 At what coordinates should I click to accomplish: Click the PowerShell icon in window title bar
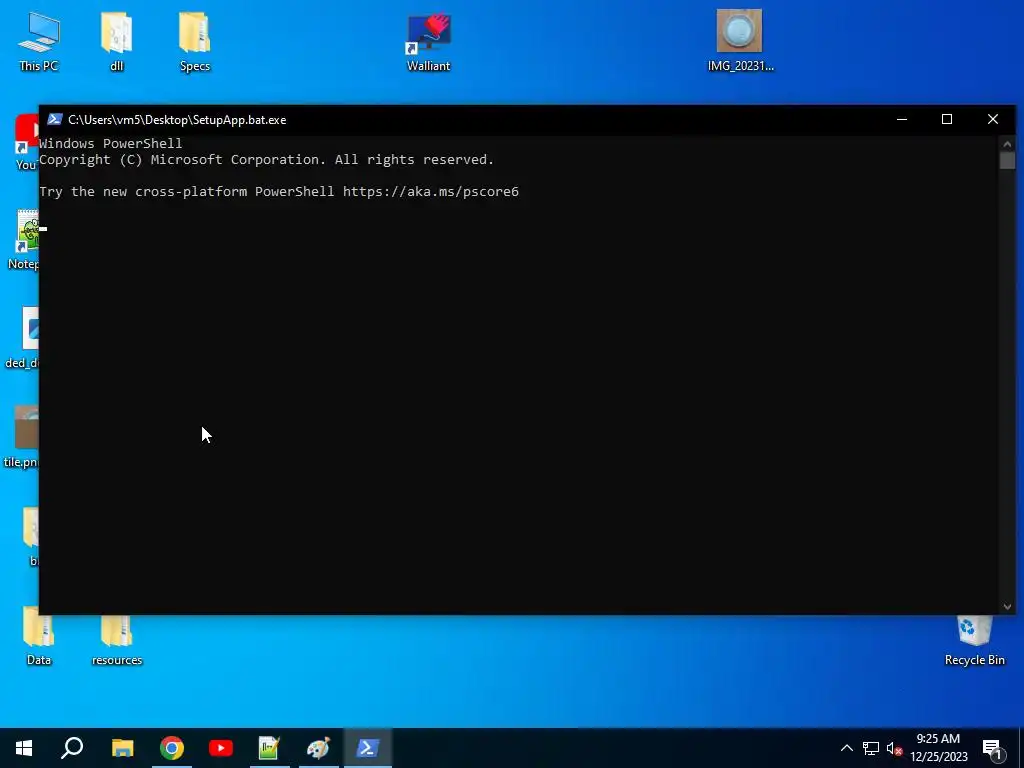[x=55, y=120]
